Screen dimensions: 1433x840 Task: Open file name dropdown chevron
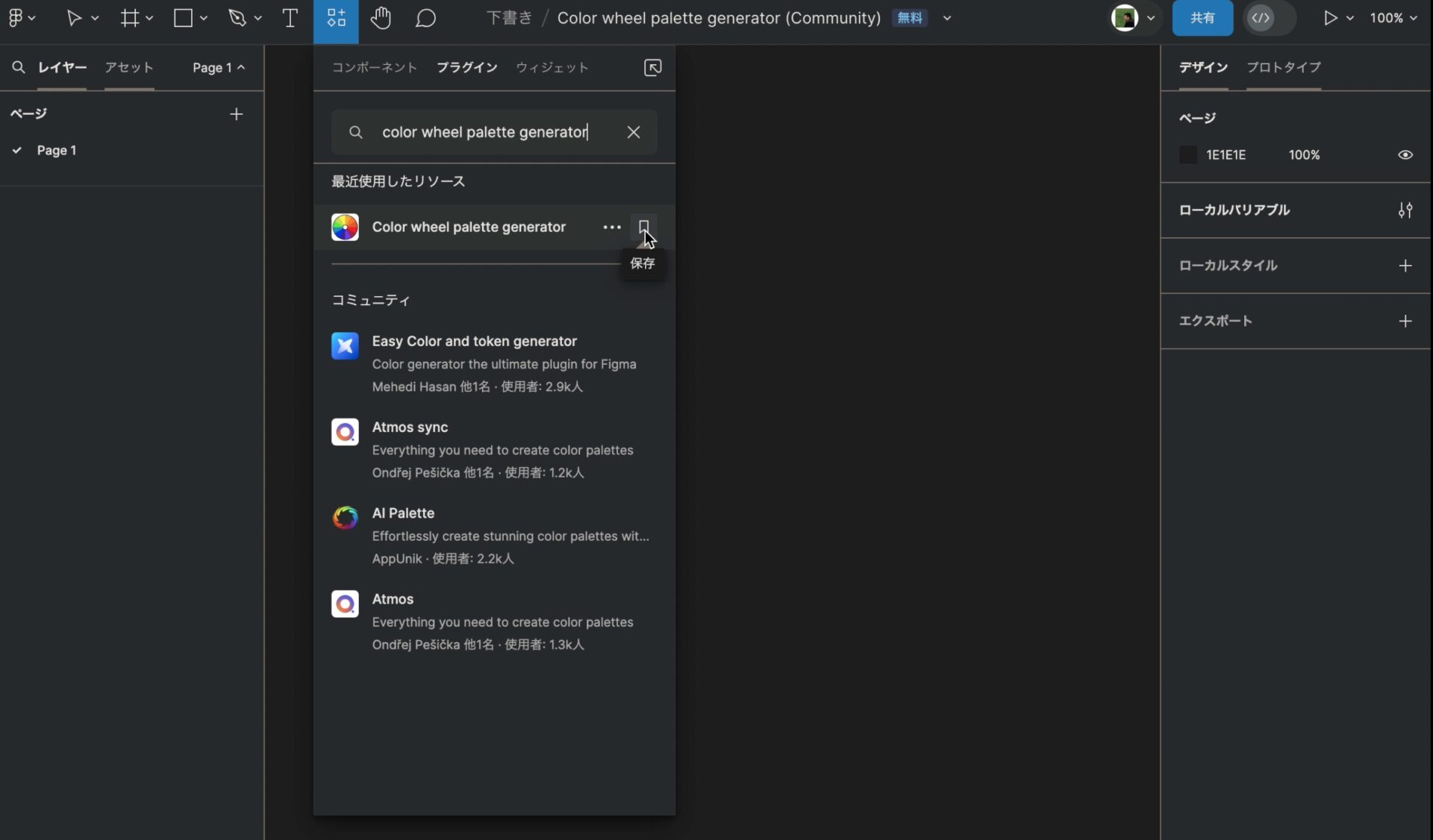pyautogui.click(x=947, y=18)
